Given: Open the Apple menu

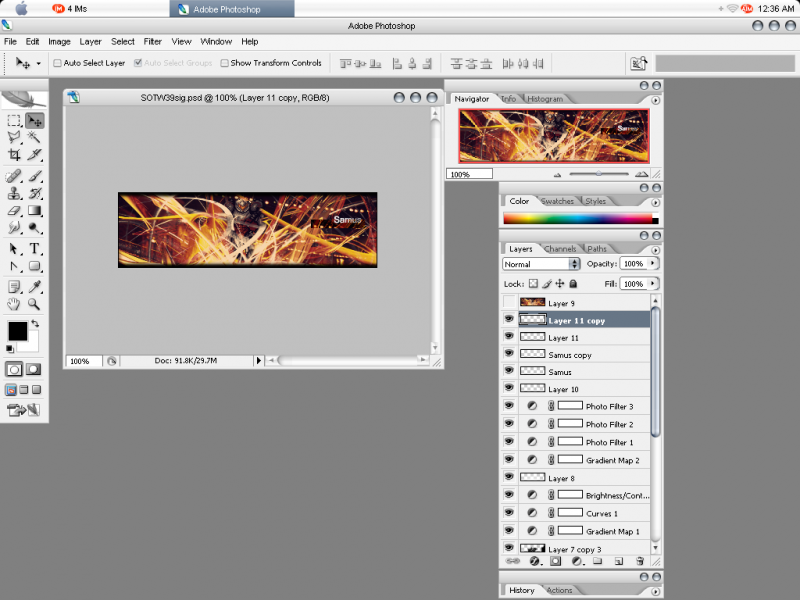Looking at the screenshot, I should (22, 9).
